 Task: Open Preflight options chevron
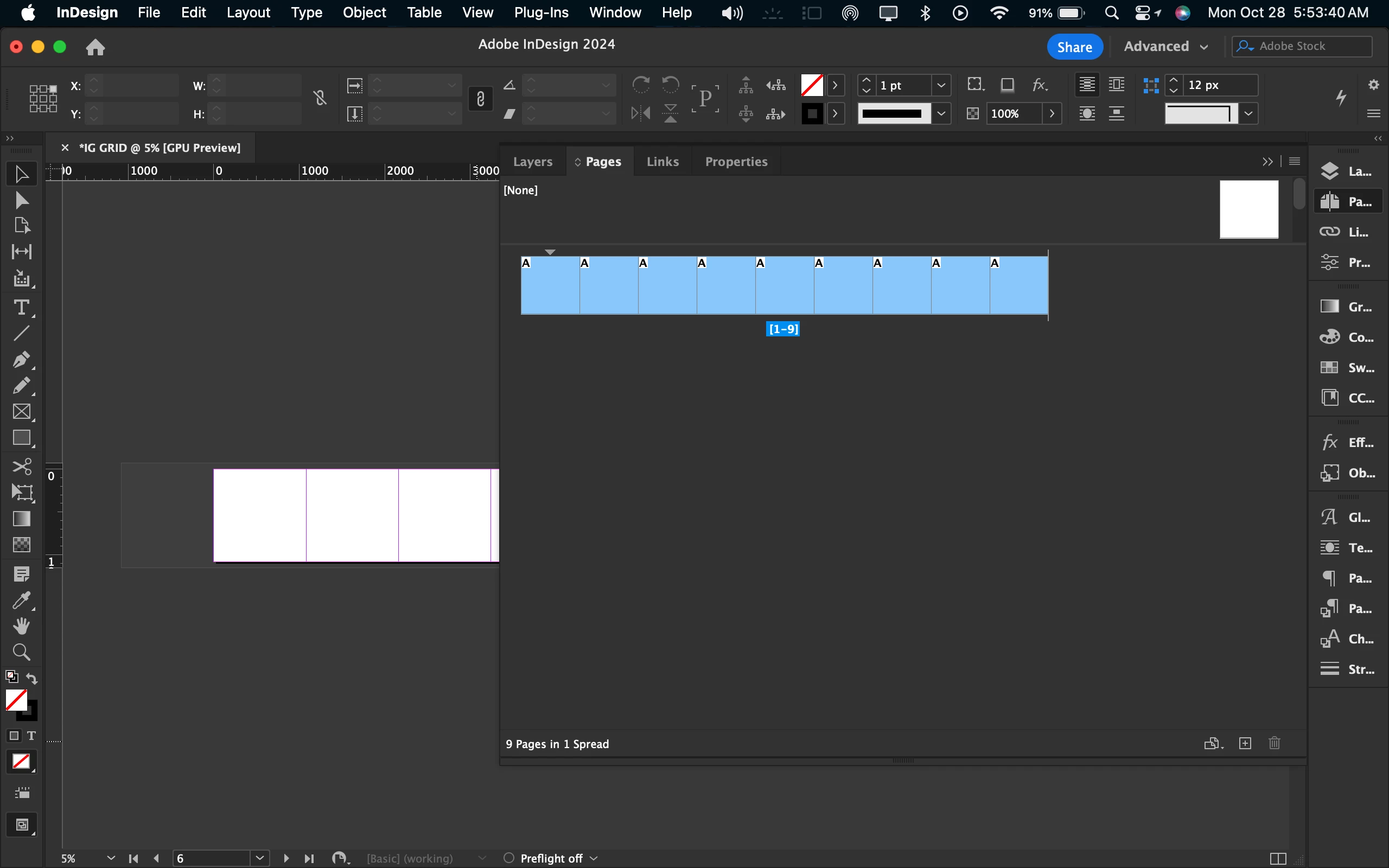[x=594, y=858]
